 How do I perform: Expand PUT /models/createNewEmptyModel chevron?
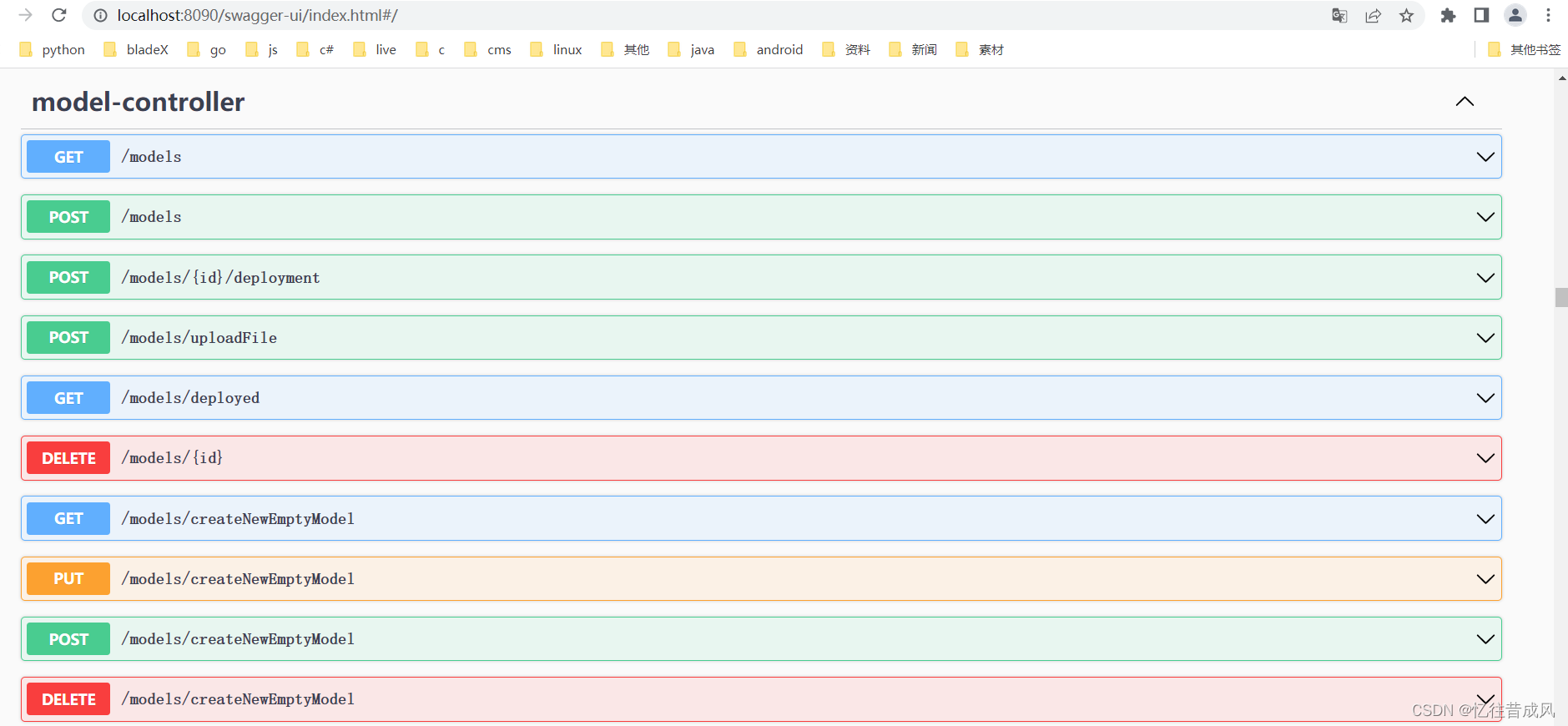coord(1485,579)
